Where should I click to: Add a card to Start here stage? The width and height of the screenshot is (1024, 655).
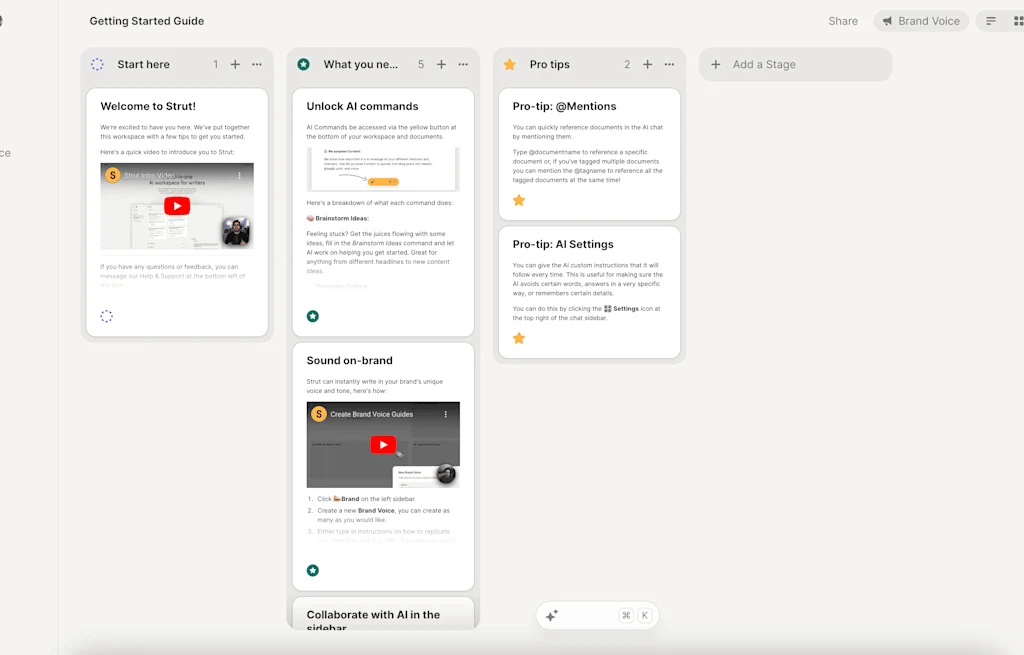235,64
